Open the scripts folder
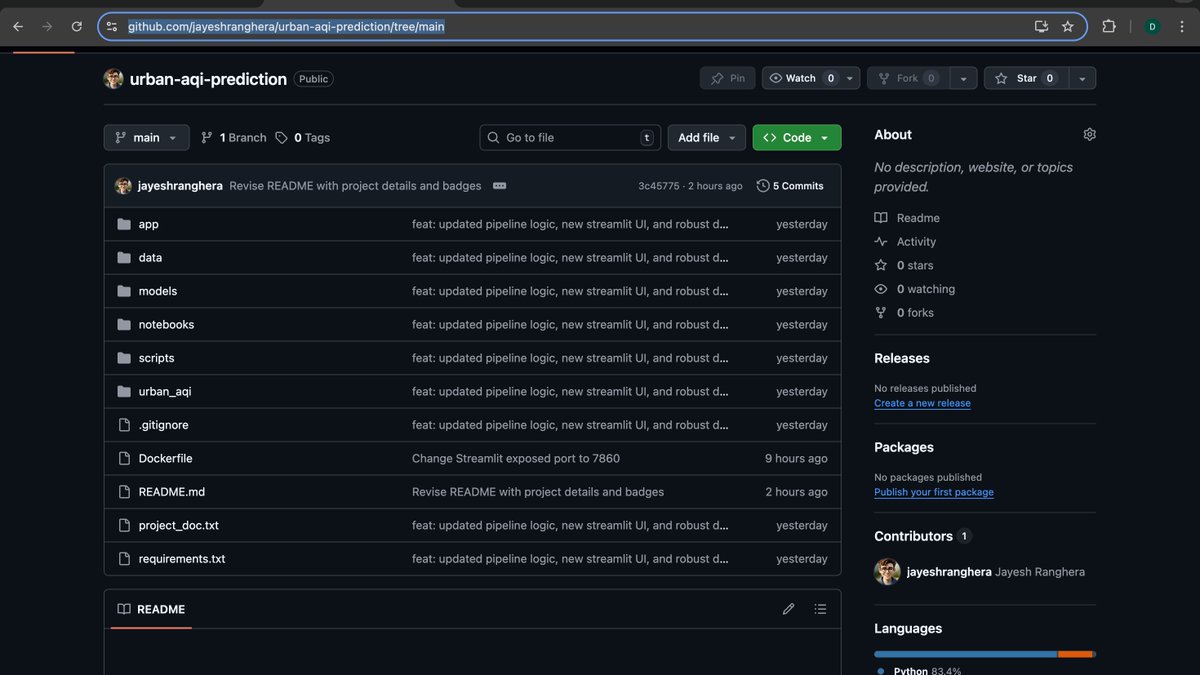 tap(156, 358)
